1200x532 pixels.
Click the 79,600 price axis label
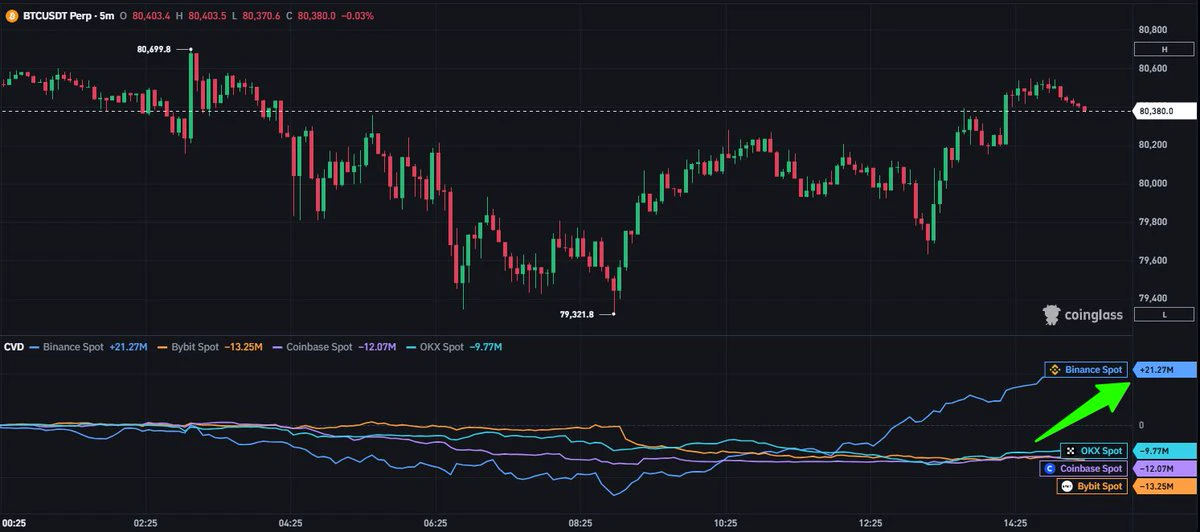point(1154,260)
